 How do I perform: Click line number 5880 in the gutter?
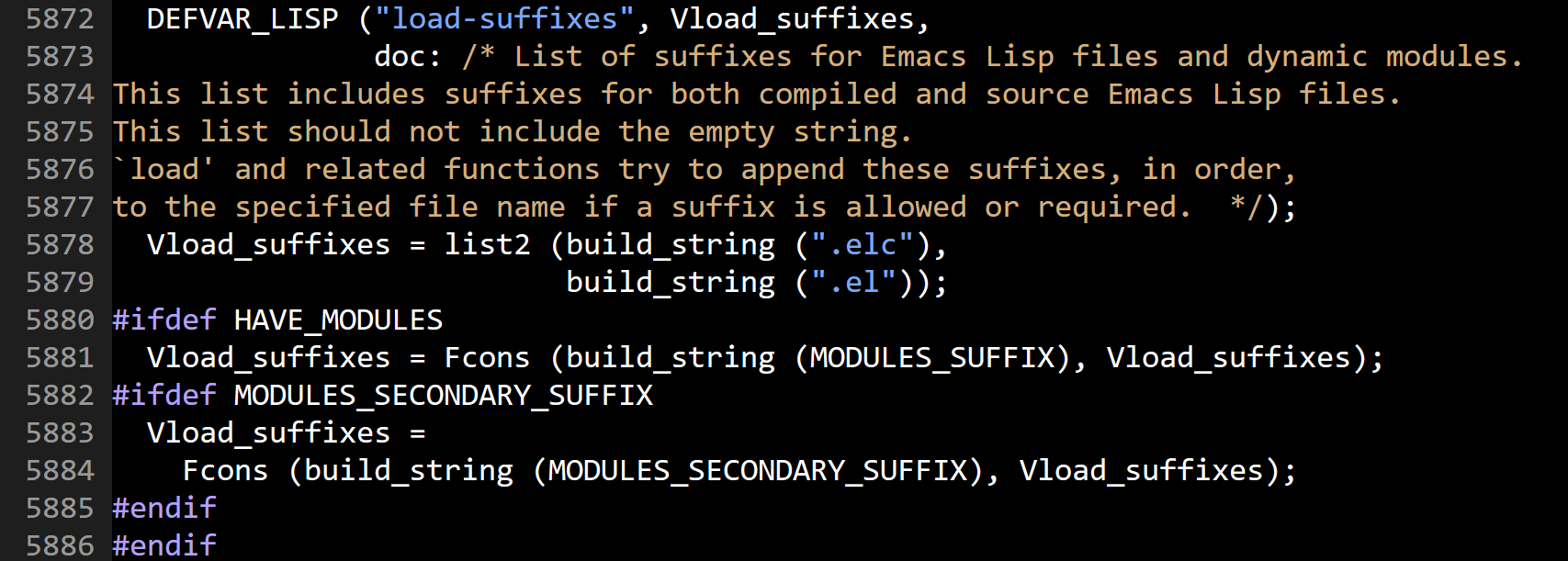(60, 320)
